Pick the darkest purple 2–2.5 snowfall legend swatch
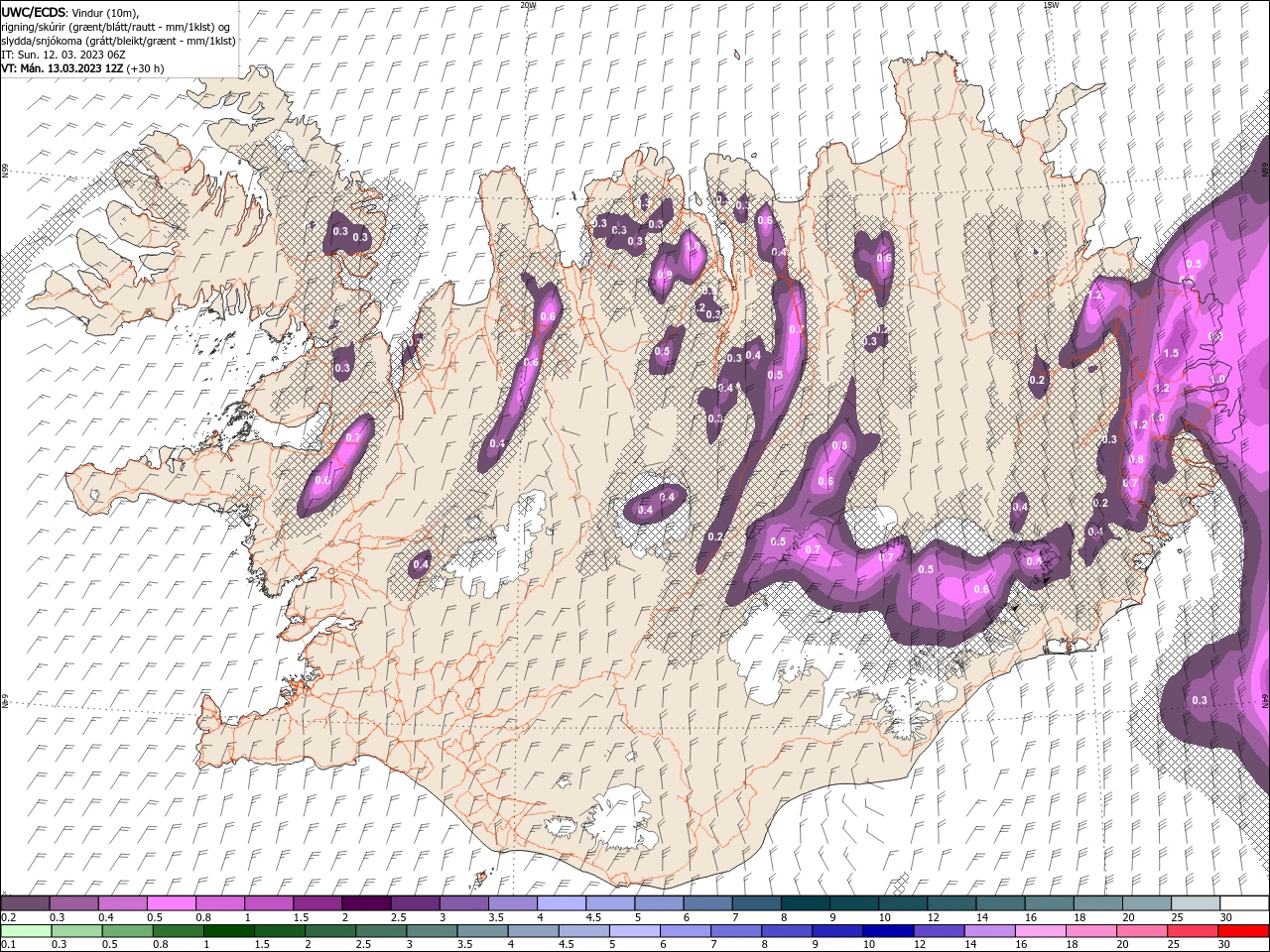The width and height of the screenshot is (1270, 952). (x=366, y=903)
